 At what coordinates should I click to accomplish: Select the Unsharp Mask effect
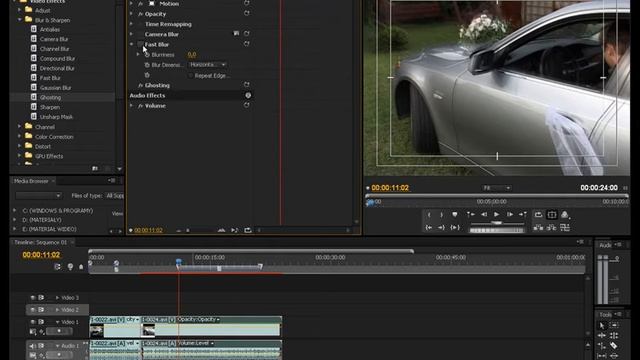coord(56,117)
